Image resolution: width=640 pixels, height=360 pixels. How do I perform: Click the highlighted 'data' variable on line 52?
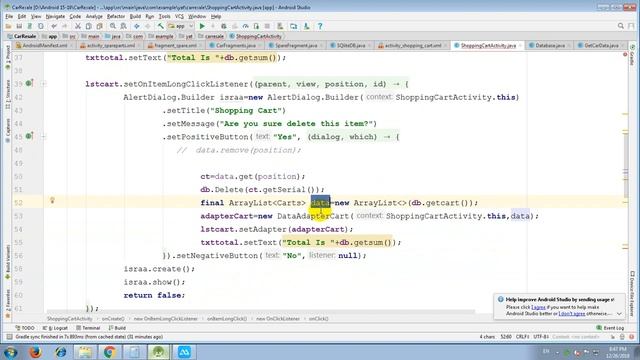320,202
